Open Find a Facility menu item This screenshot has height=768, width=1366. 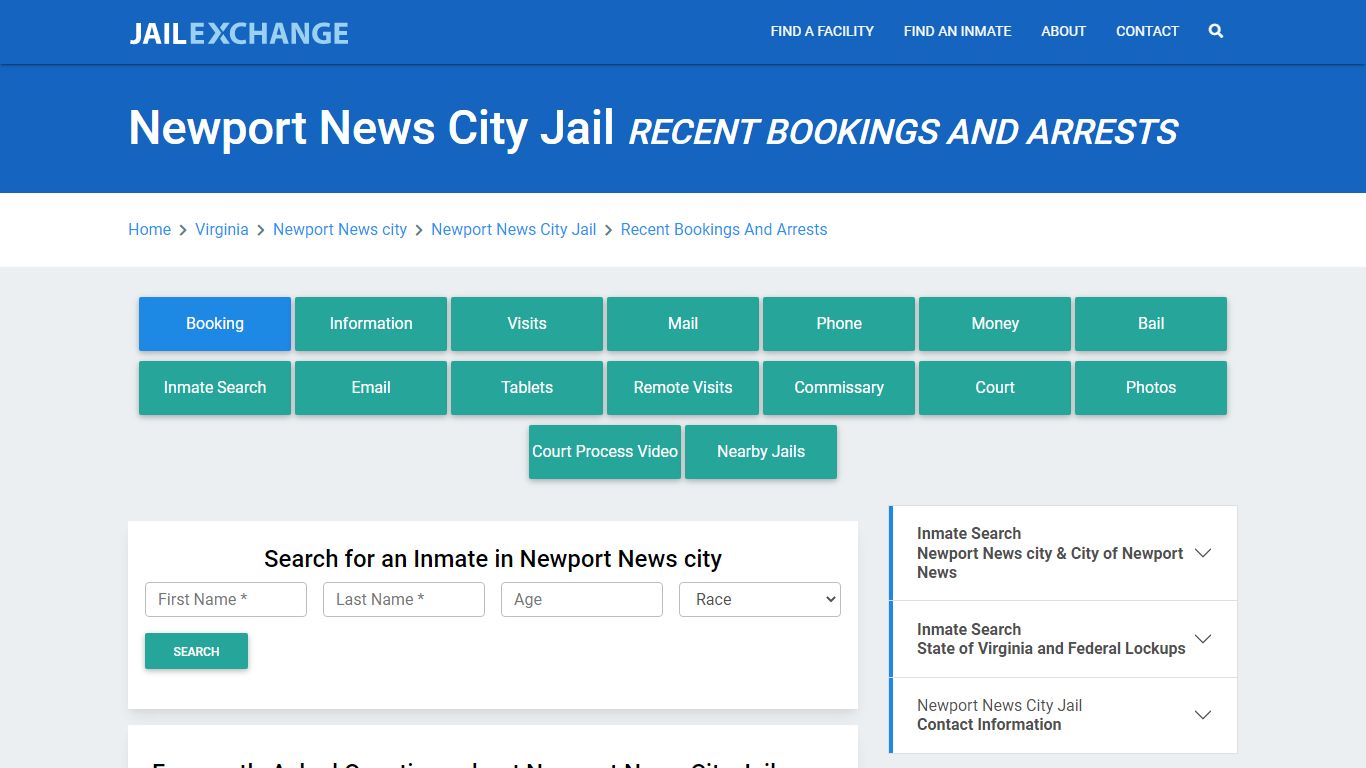click(x=822, y=31)
